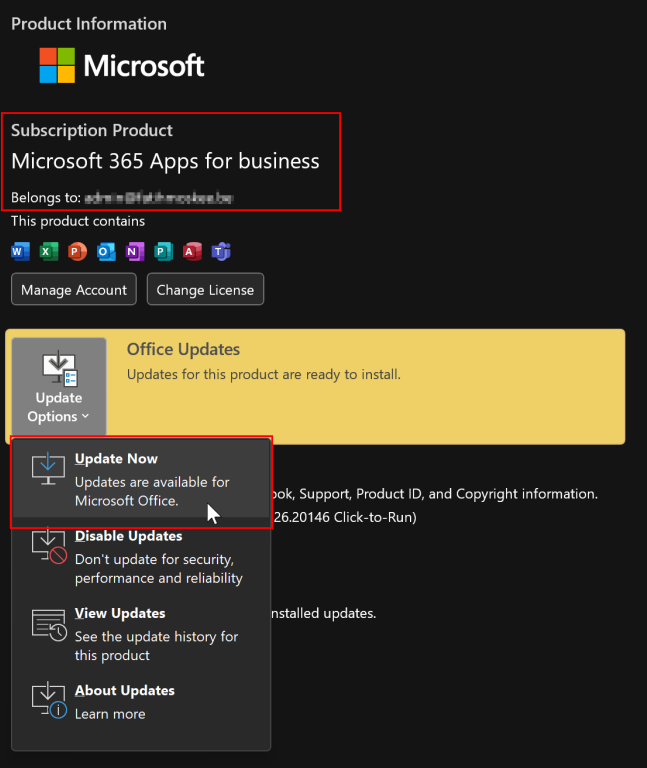The image size is (647, 768).
Task: Click the Excel app icon
Action: click(x=49, y=251)
